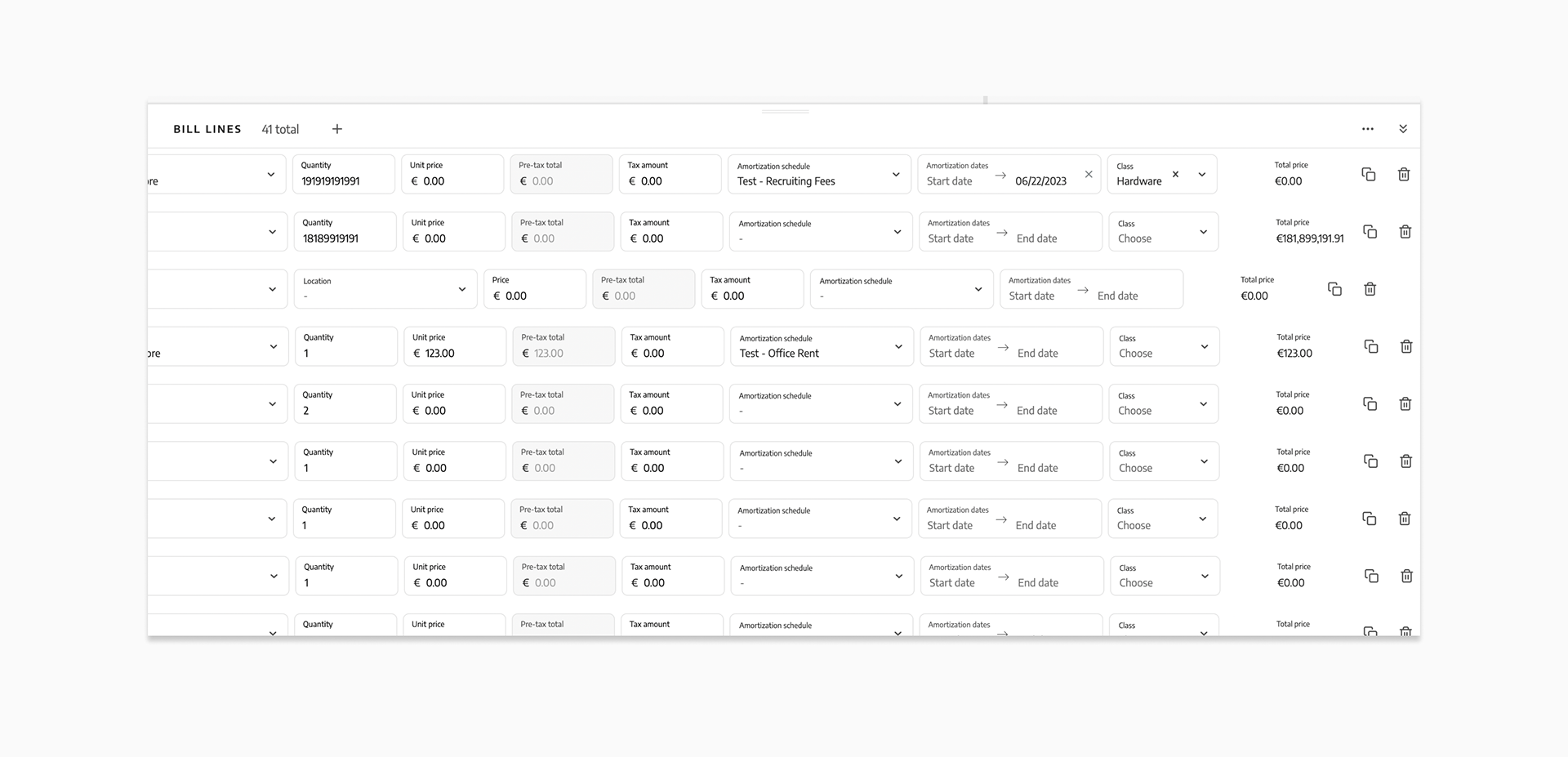
Task: Delete the bill line with Location field
Action: [x=1370, y=289]
